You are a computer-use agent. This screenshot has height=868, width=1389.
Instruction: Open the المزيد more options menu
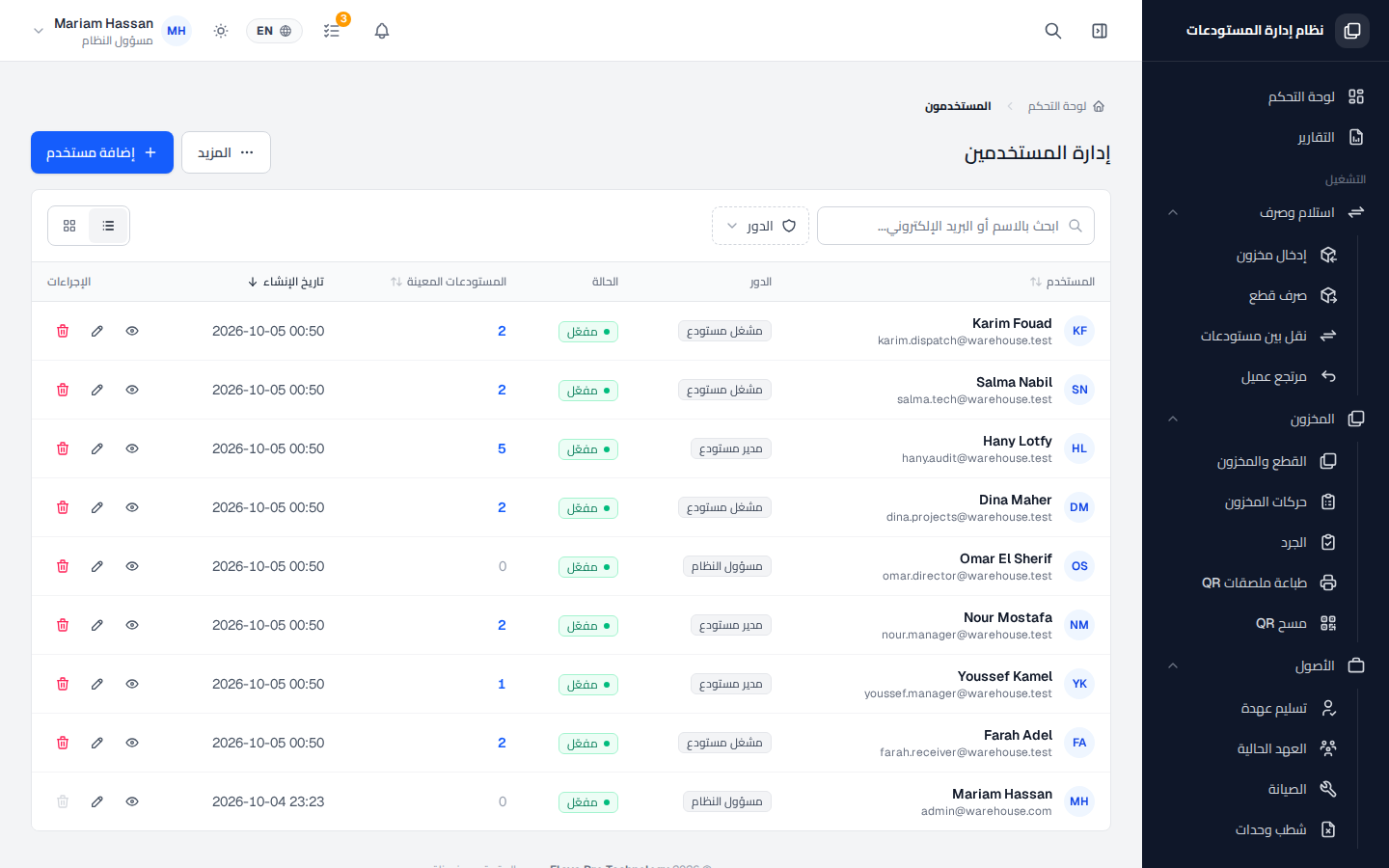point(226,152)
